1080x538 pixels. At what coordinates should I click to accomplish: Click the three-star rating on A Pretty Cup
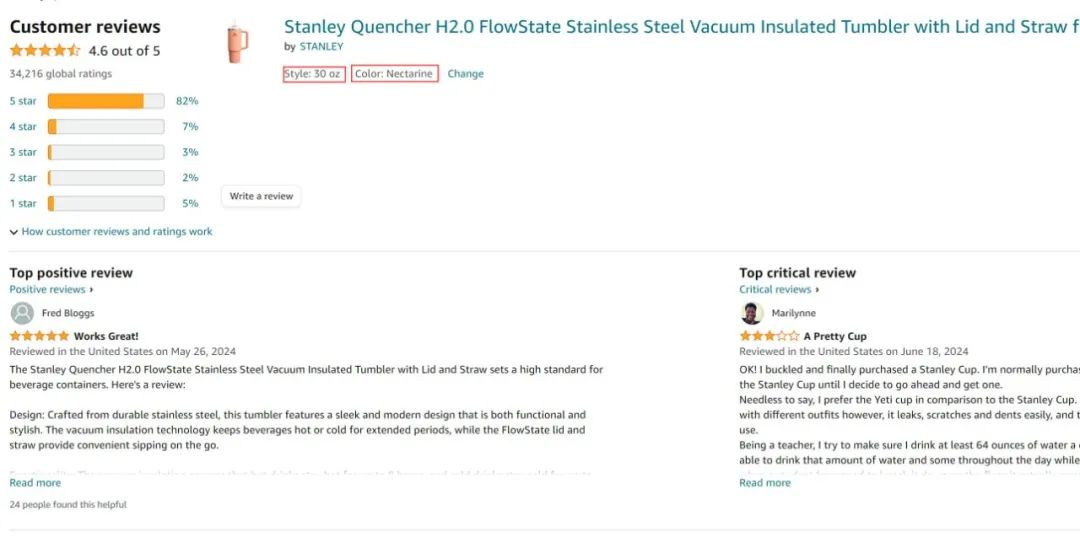click(769, 336)
